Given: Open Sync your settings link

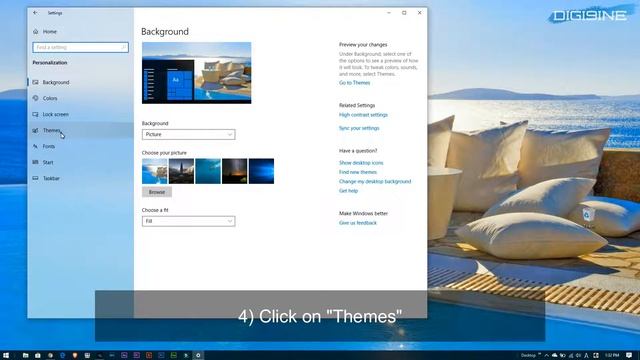Looking at the screenshot, I should [359, 128].
